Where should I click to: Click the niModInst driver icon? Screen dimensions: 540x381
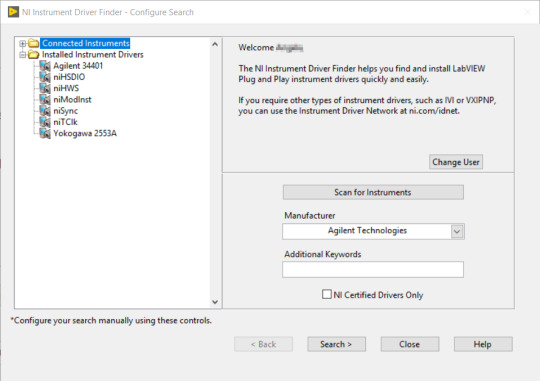[x=45, y=100]
